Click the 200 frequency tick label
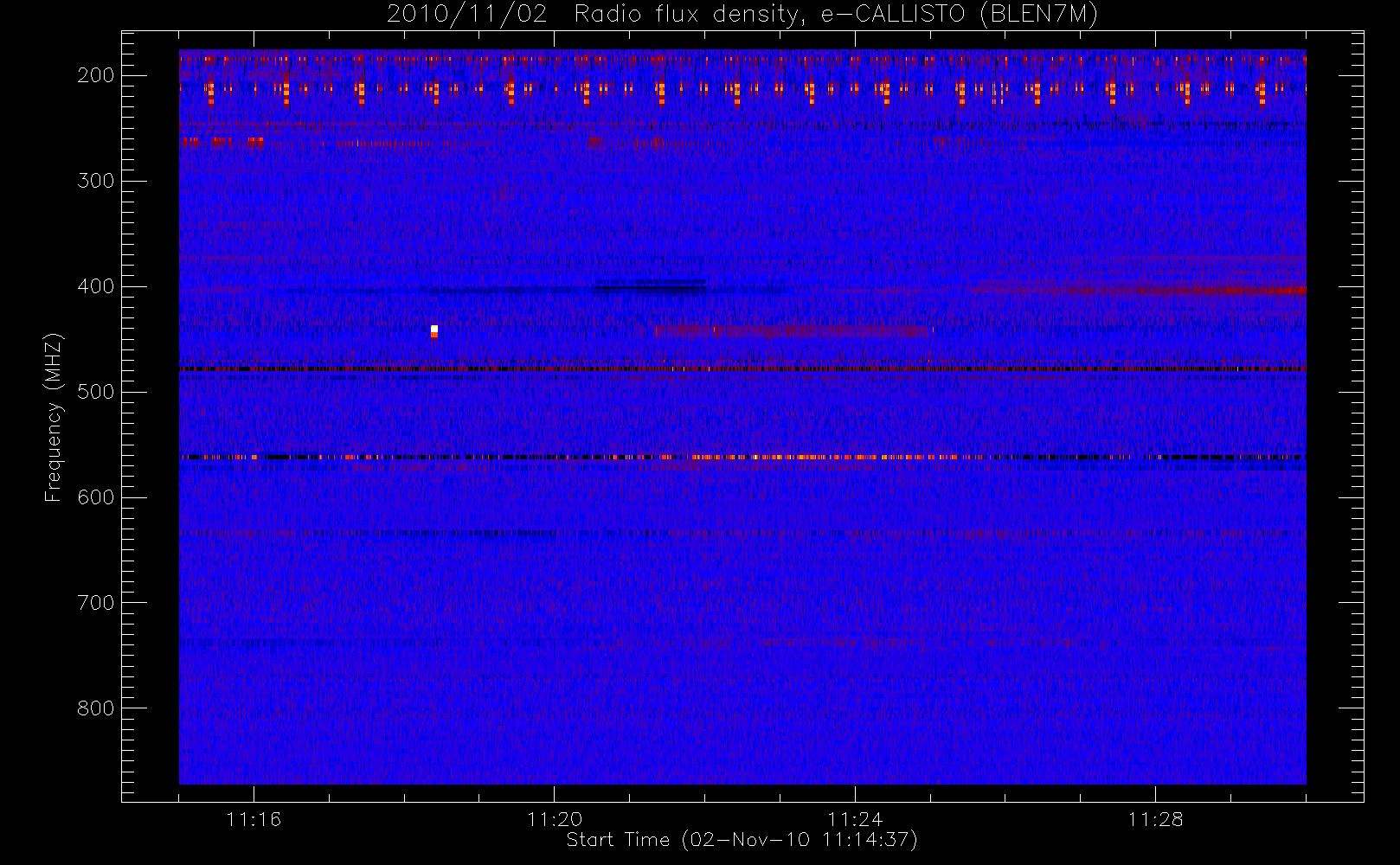The height and width of the screenshot is (865, 1400). click(96, 75)
